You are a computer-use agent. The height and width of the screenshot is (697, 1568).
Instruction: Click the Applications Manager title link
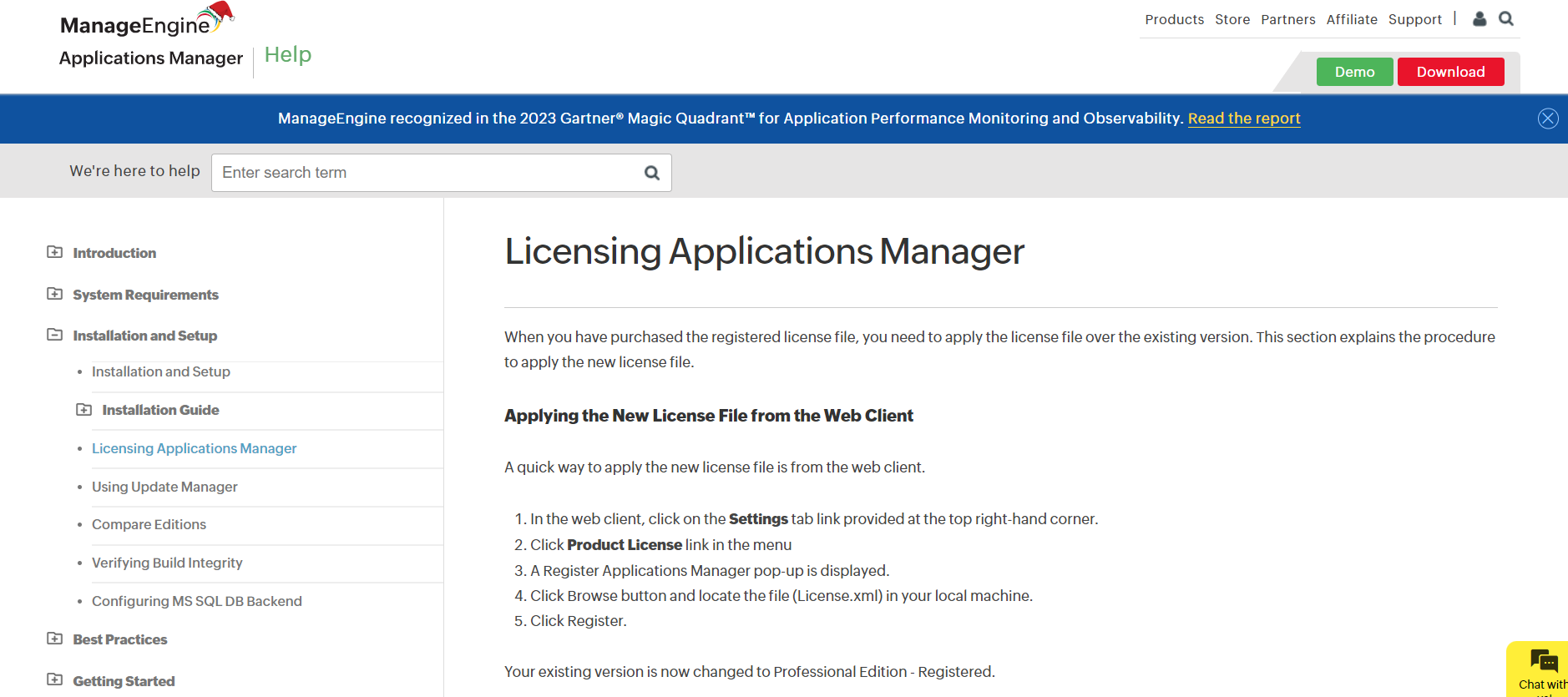pyautogui.click(x=151, y=58)
